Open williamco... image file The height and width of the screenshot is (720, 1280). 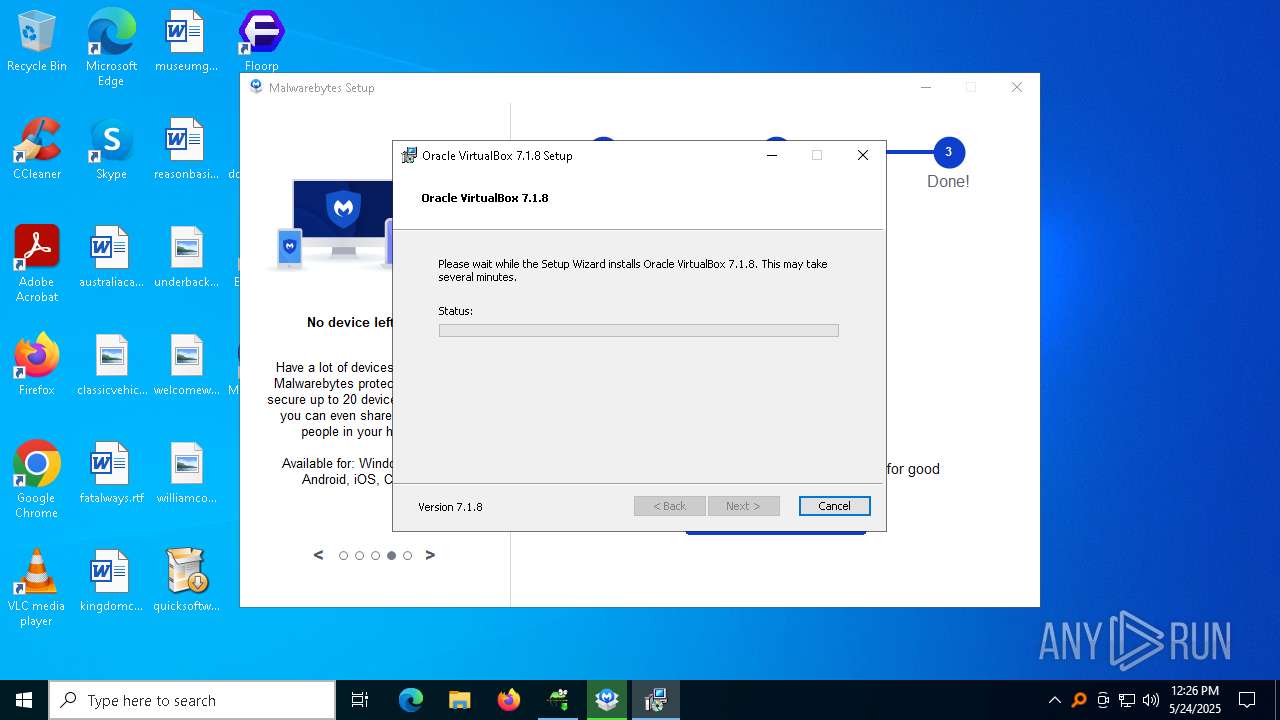click(x=186, y=473)
